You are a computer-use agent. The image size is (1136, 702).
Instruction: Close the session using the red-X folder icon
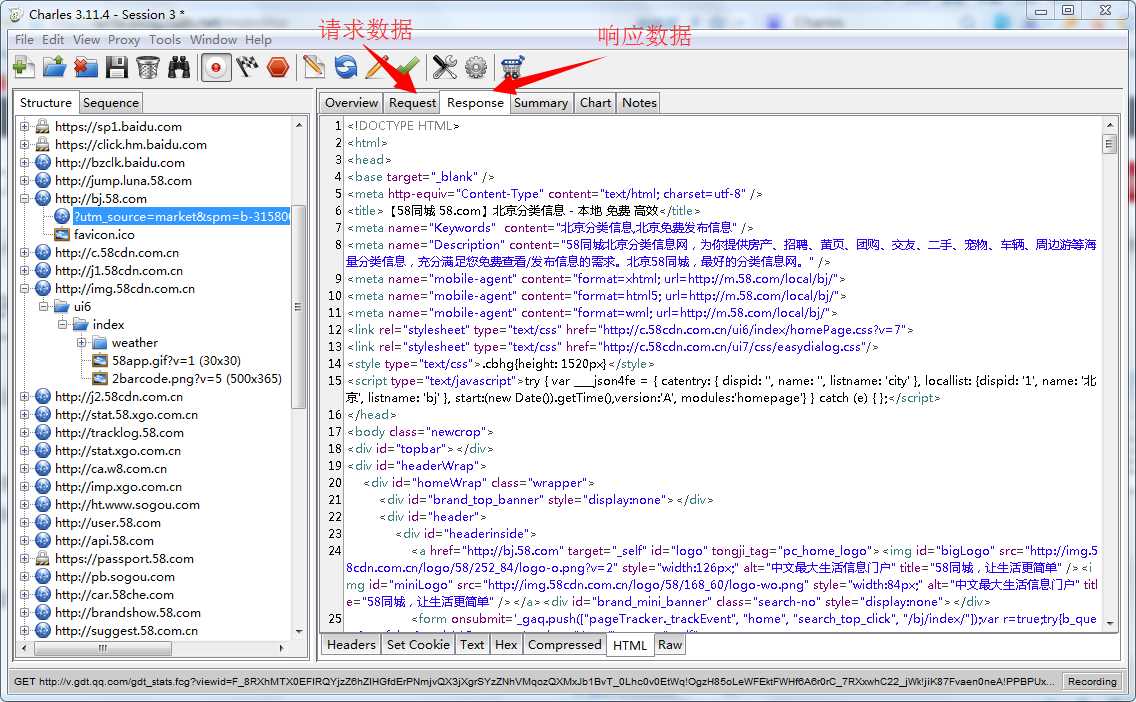(x=85, y=67)
